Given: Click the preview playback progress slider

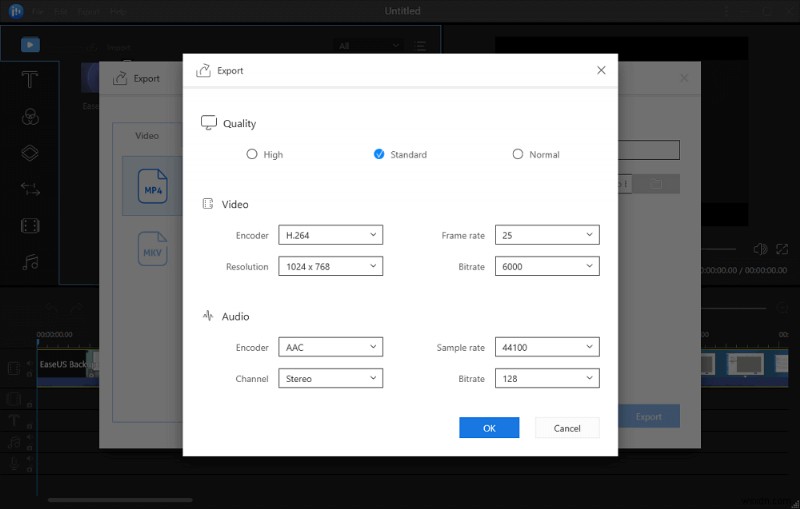Looking at the screenshot, I should [x=719, y=249].
